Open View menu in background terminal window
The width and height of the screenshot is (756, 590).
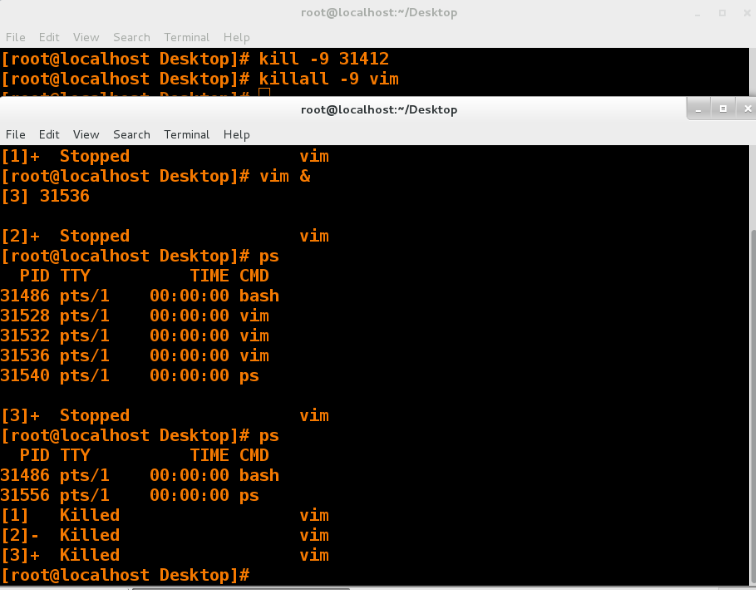[x=86, y=37]
